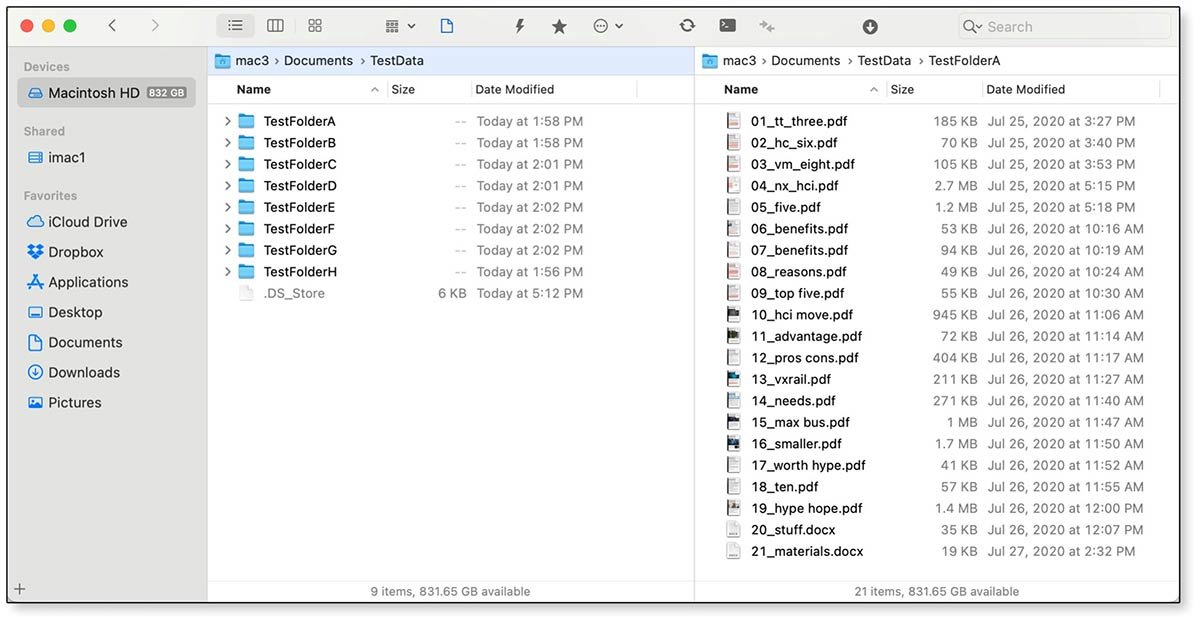Screen dimensions: 1200x623
Task: Click the sync refresh icon
Action: coord(687,26)
